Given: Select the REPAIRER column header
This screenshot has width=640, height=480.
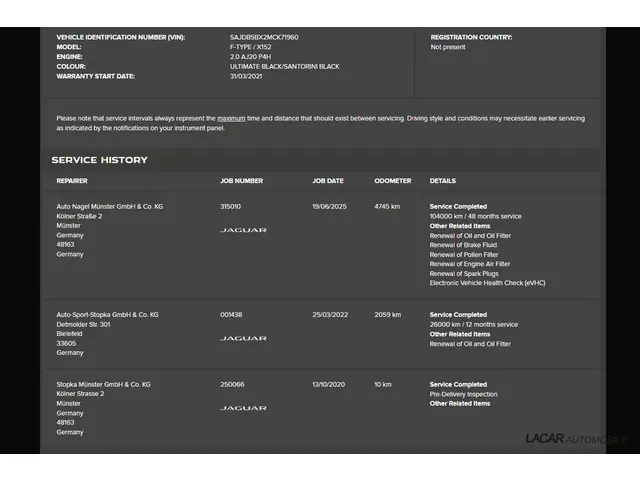Looking at the screenshot, I should coord(72,181).
